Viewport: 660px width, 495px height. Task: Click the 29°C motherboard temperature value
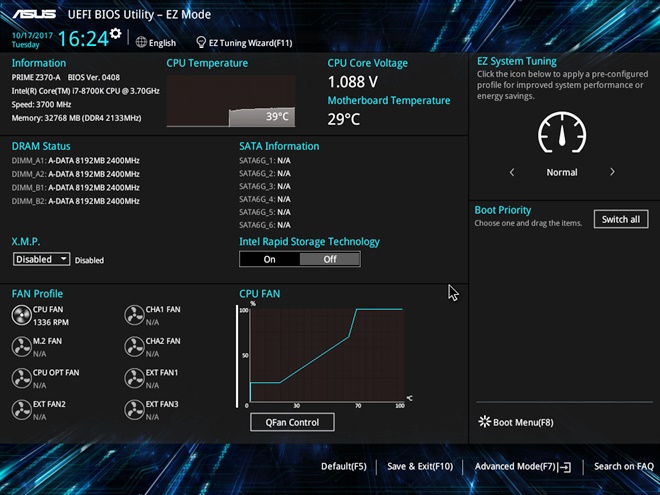click(x=344, y=119)
